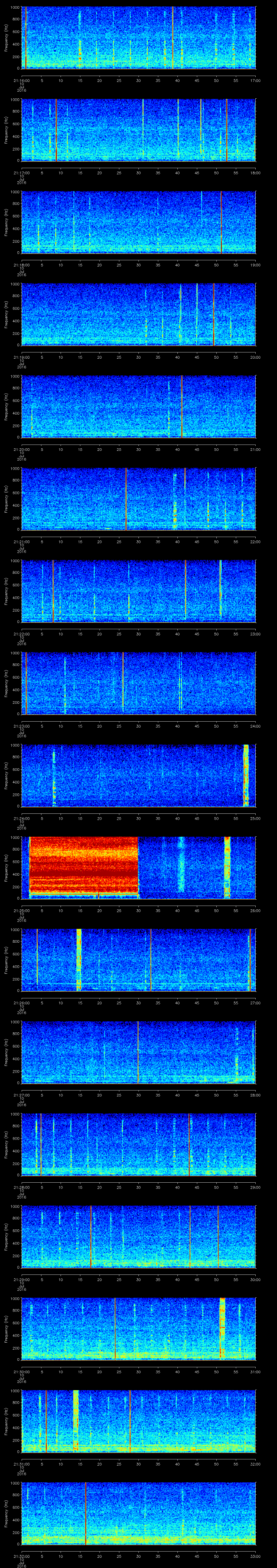Click the 21:23:00 start time label
This screenshot has width=277, height=1568.
(x=21, y=726)
